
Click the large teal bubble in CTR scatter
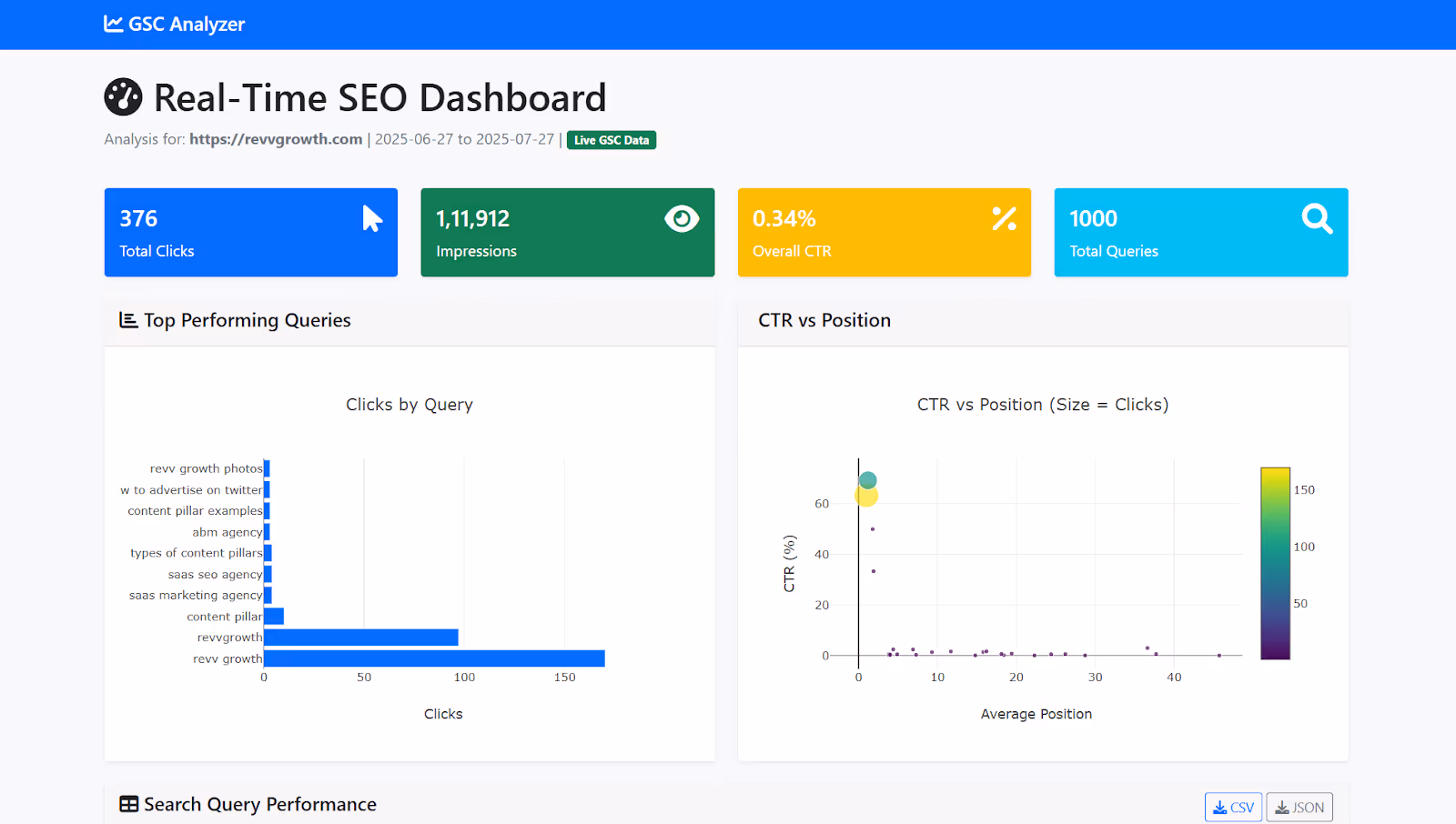coord(867,478)
